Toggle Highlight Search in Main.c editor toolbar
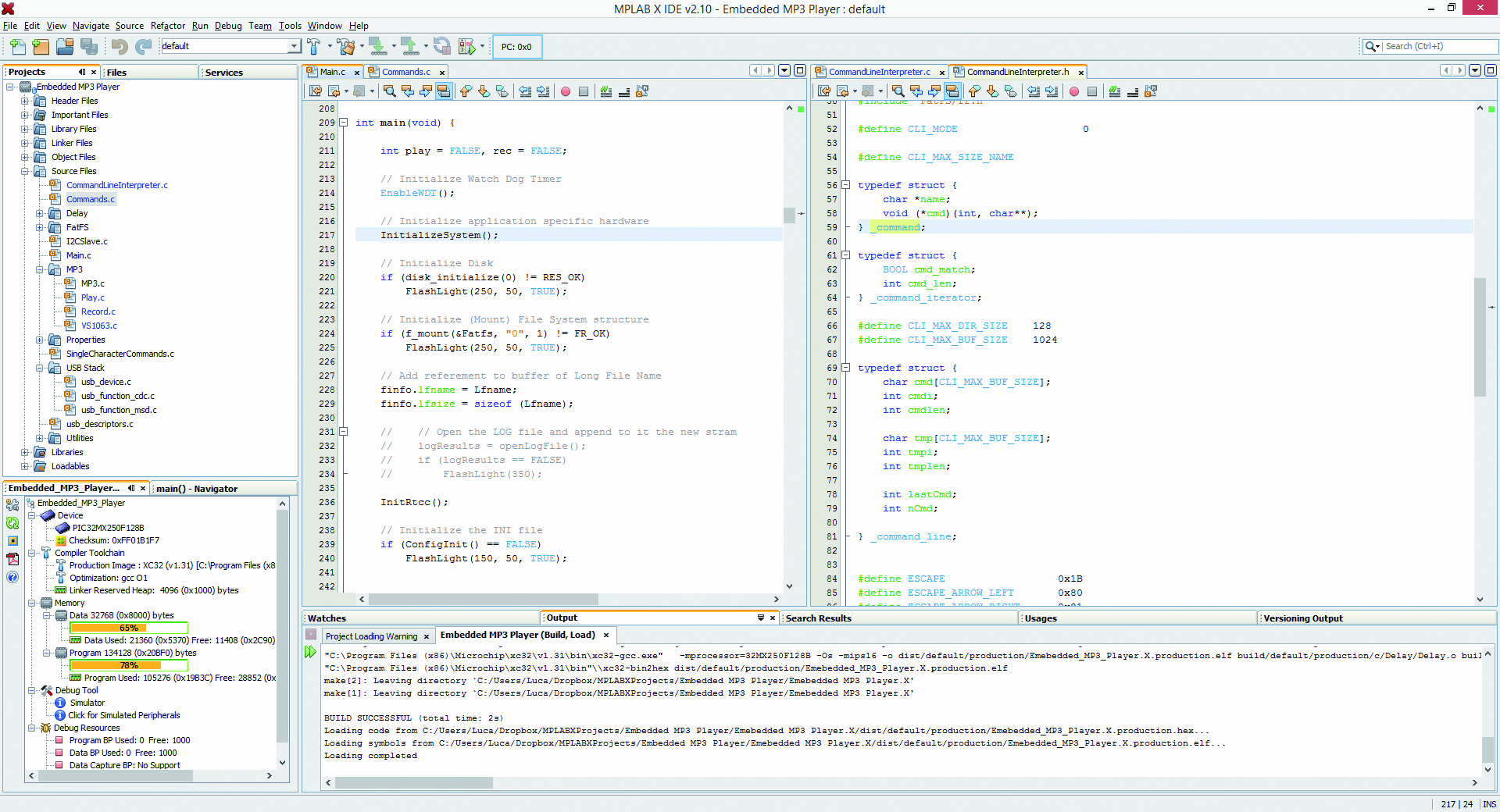Image resolution: width=1500 pixels, height=812 pixels. [444, 91]
